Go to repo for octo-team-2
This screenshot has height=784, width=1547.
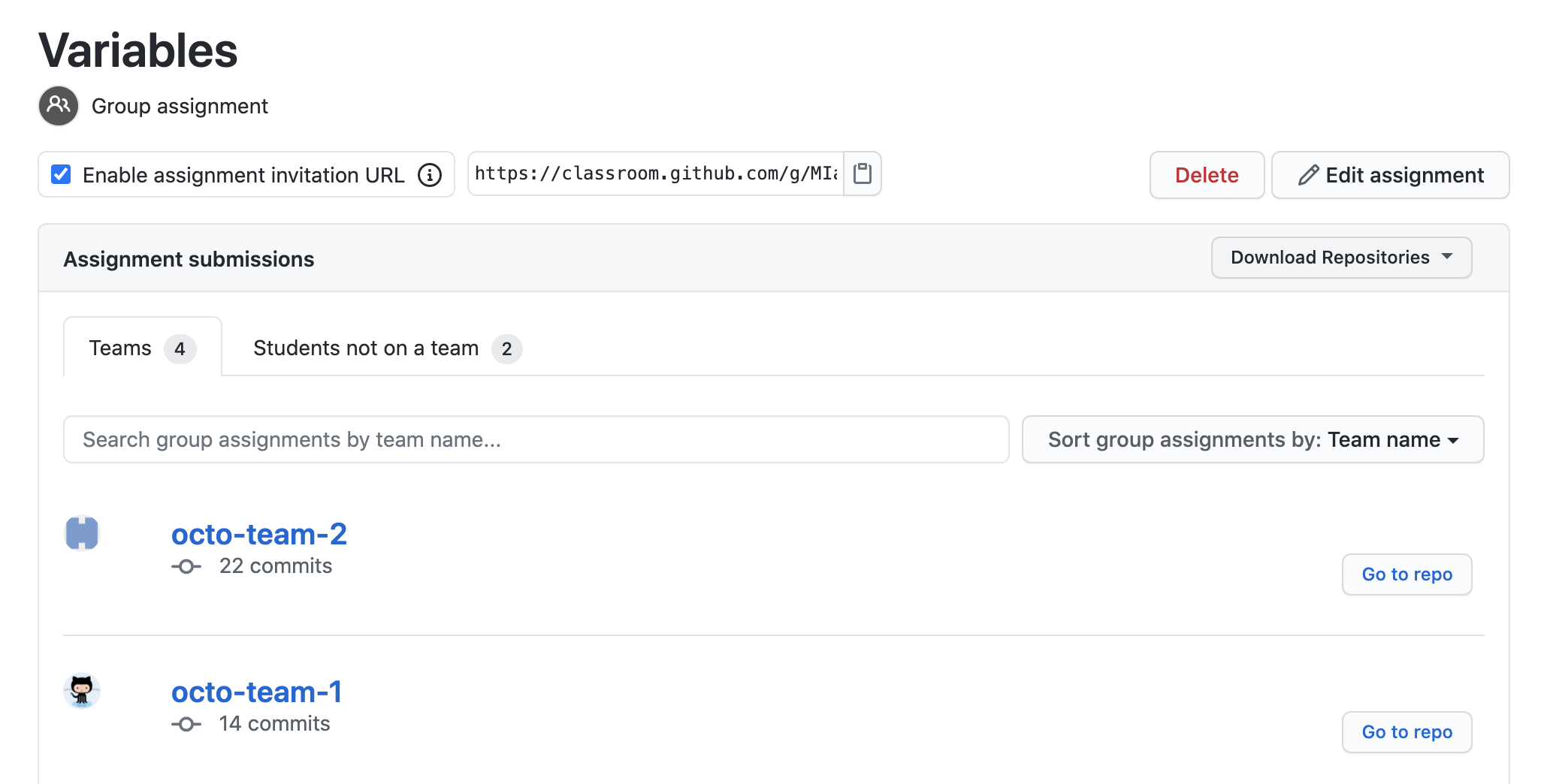(1407, 574)
